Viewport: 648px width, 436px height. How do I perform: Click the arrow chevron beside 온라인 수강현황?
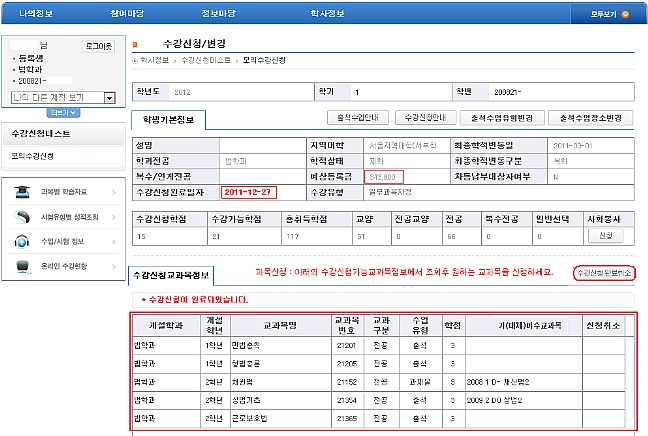click(x=115, y=266)
